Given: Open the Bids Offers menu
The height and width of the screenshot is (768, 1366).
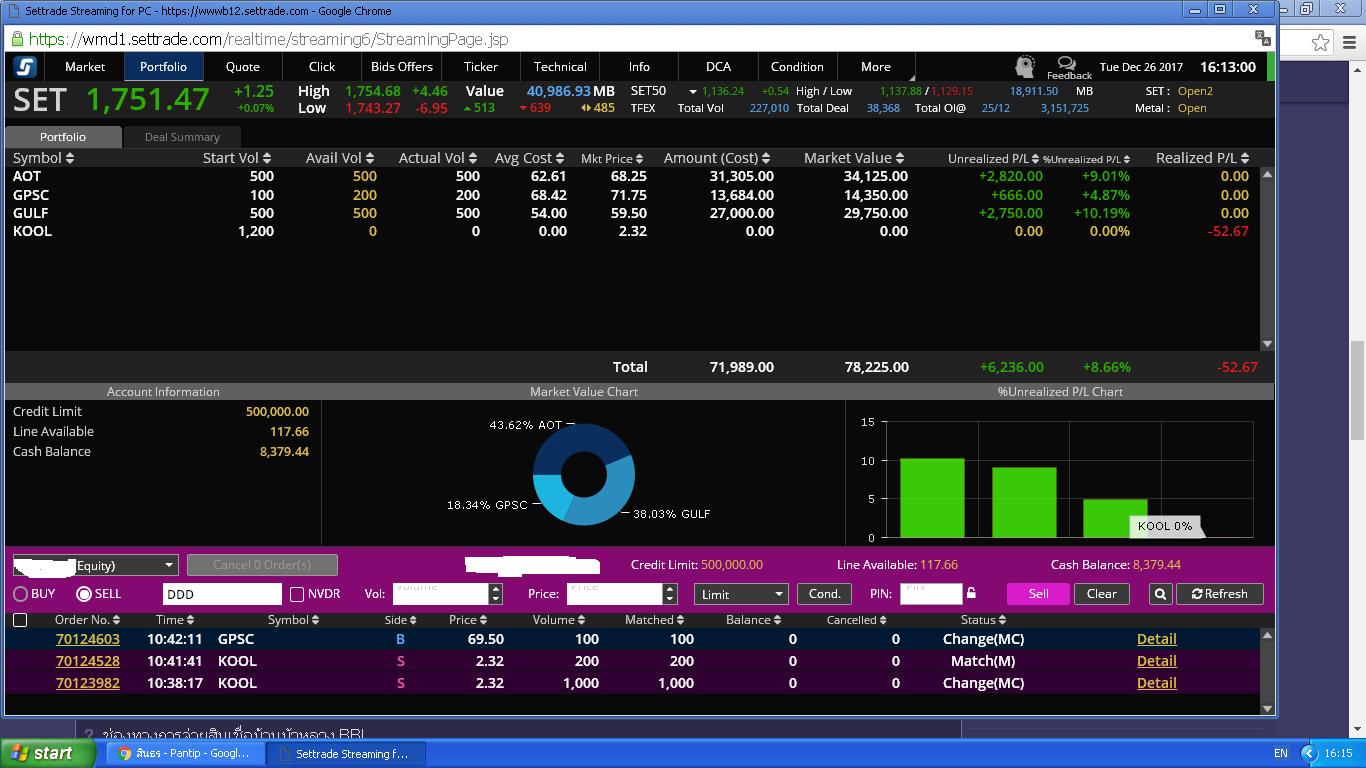Looking at the screenshot, I should [402, 67].
